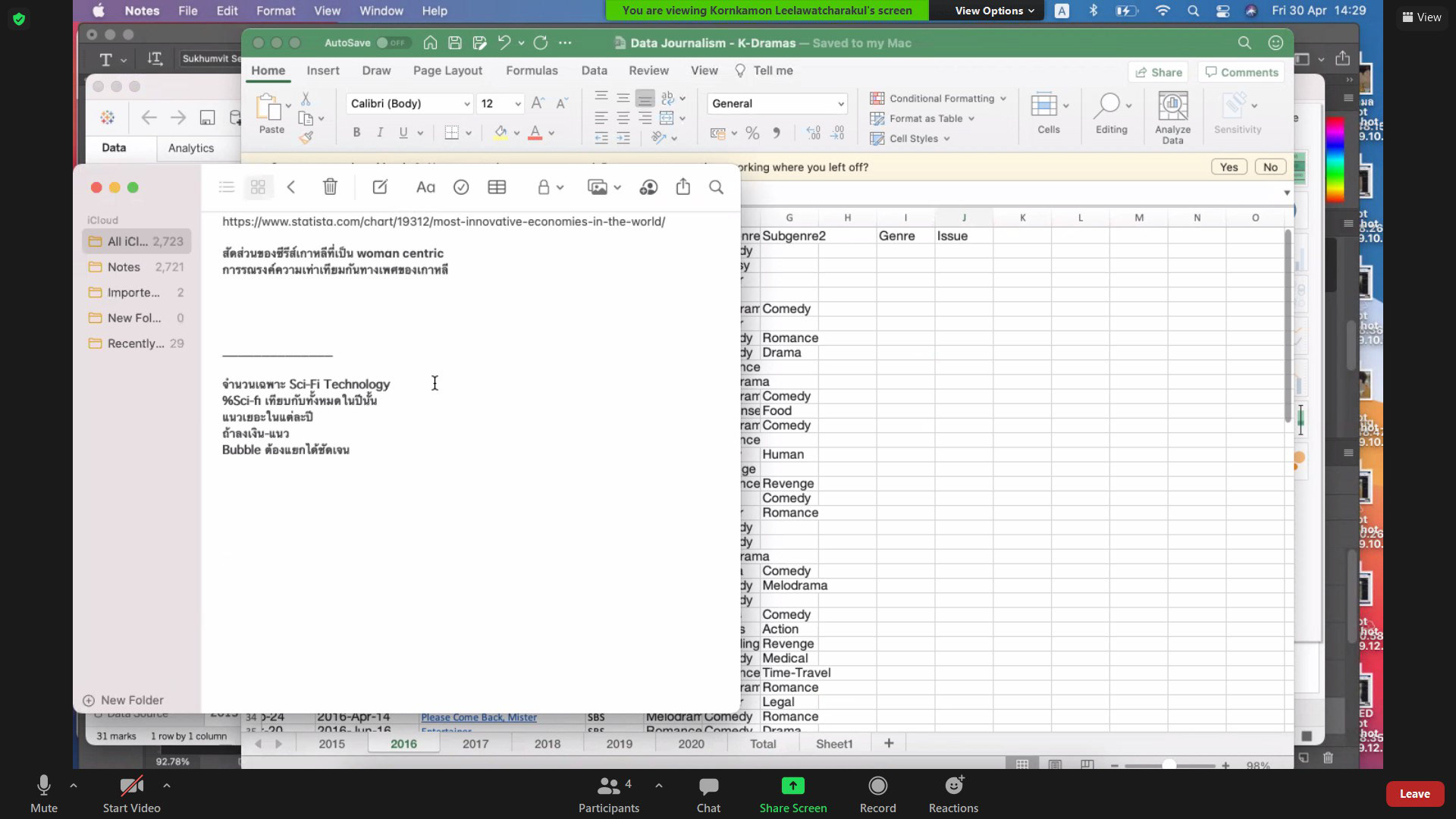Toggle AutoSave switch in Excel
1456x819 pixels.
tap(391, 43)
